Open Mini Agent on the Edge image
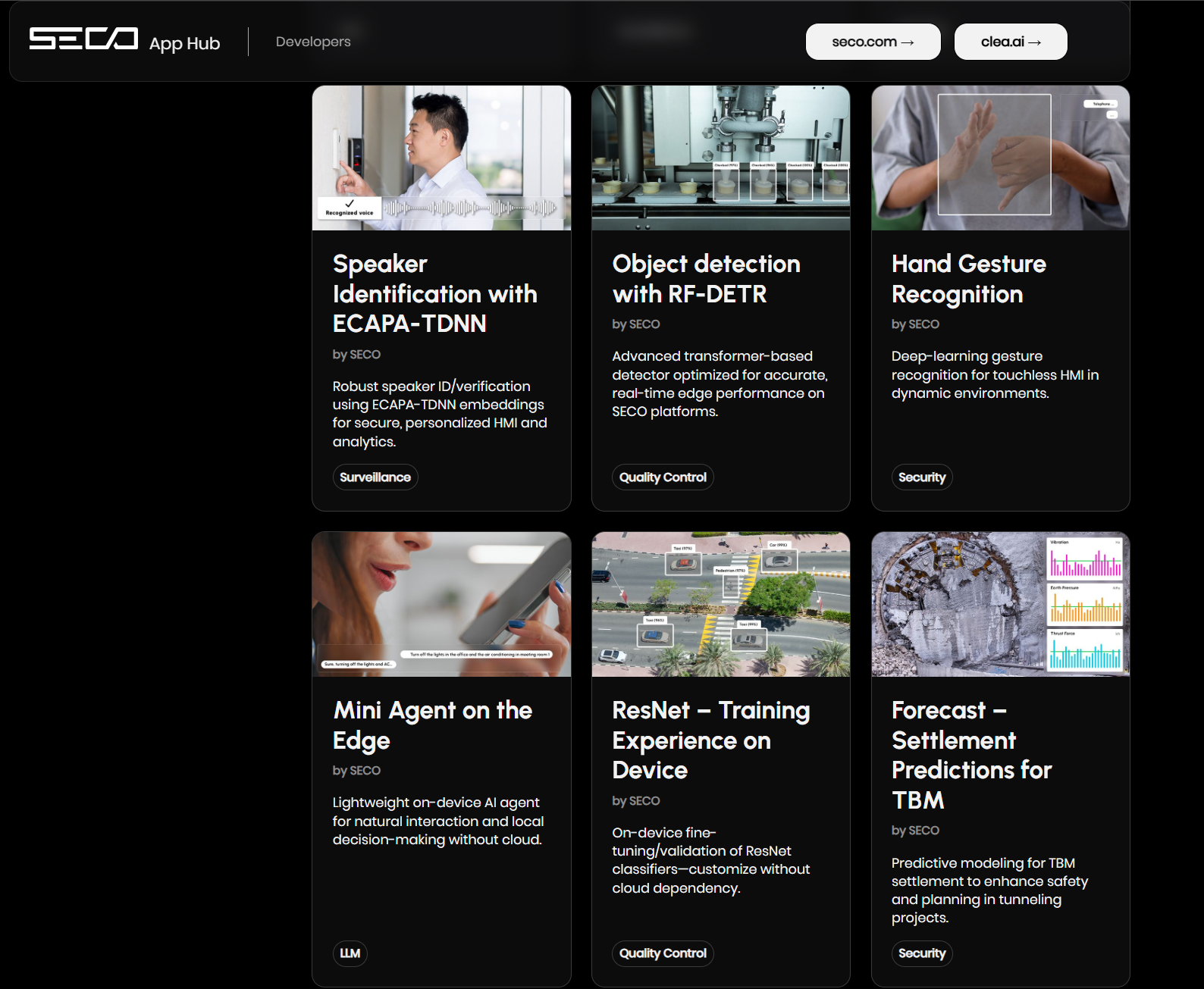This screenshot has width=1204, height=989. pyautogui.click(x=441, y=604)
